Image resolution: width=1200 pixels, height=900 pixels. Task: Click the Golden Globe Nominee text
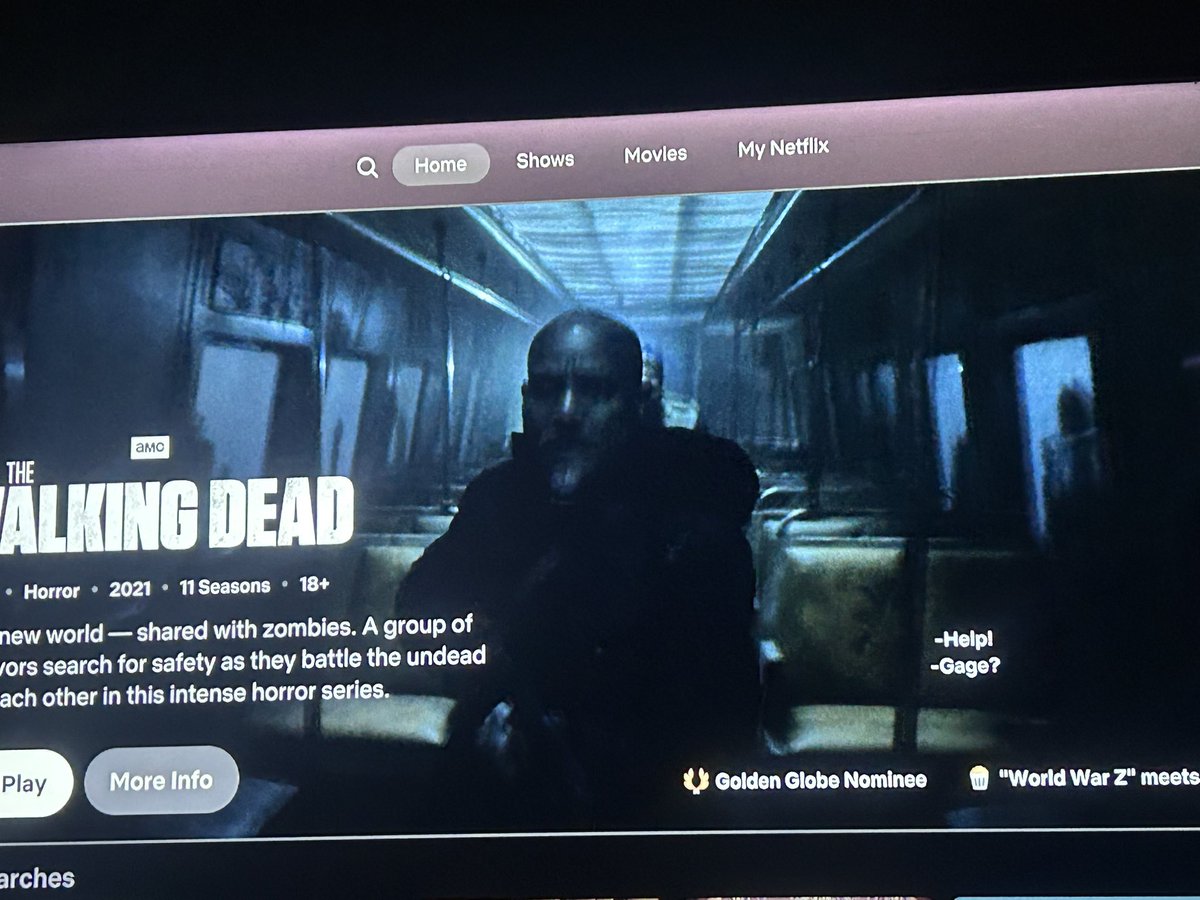[x=820, y=780]
